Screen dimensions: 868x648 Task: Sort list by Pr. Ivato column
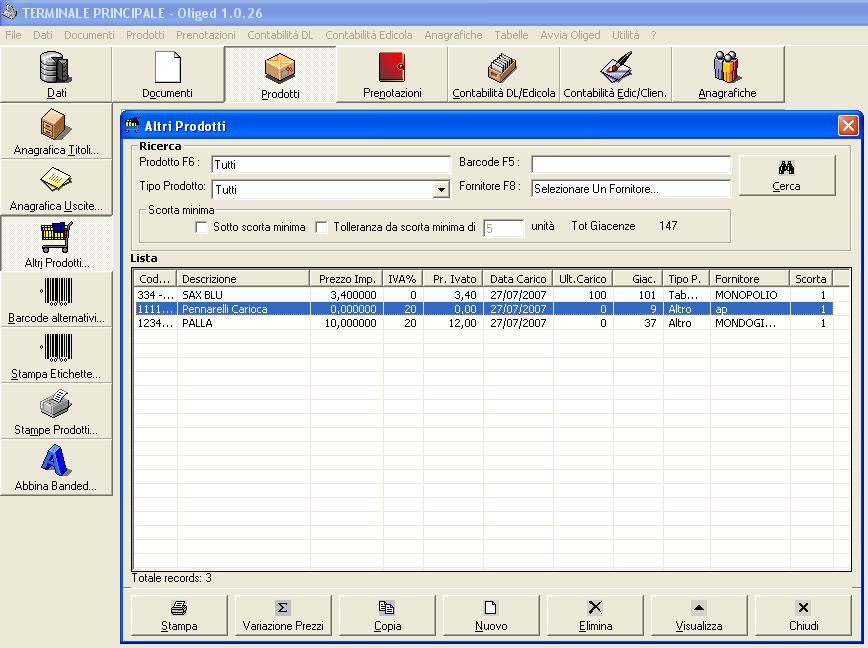point(453,279)
